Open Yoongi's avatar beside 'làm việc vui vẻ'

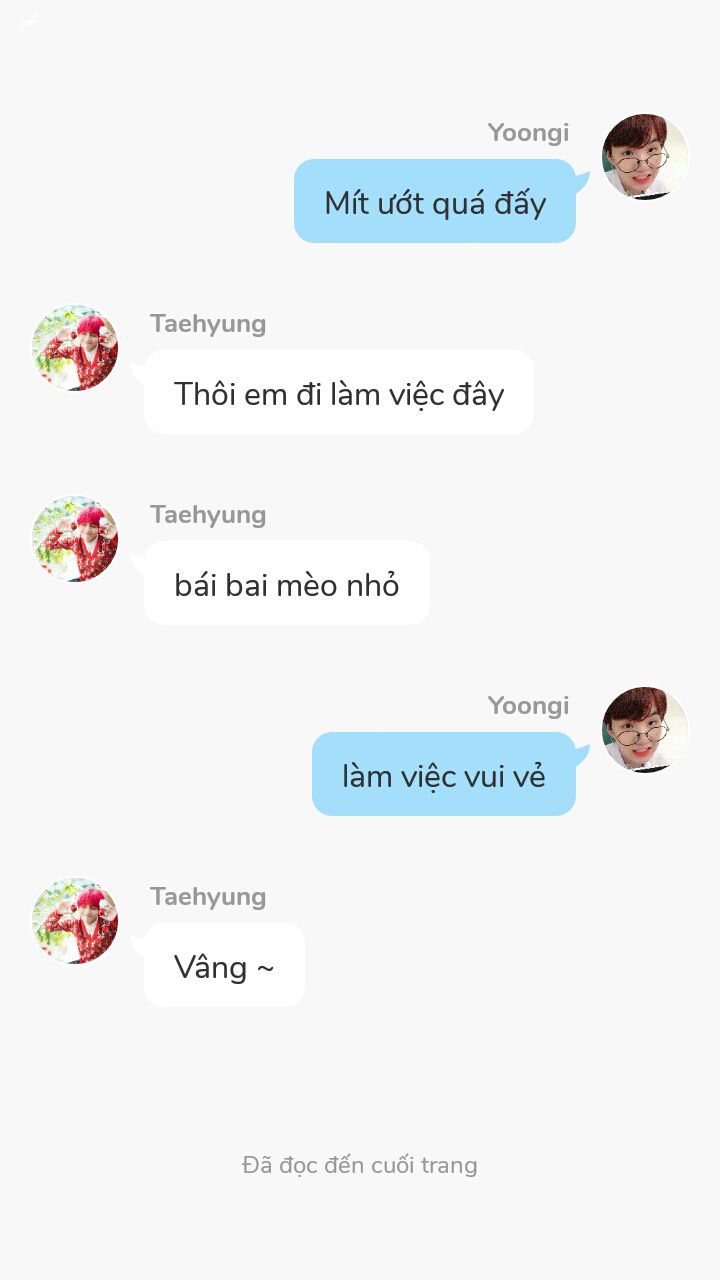645,730
